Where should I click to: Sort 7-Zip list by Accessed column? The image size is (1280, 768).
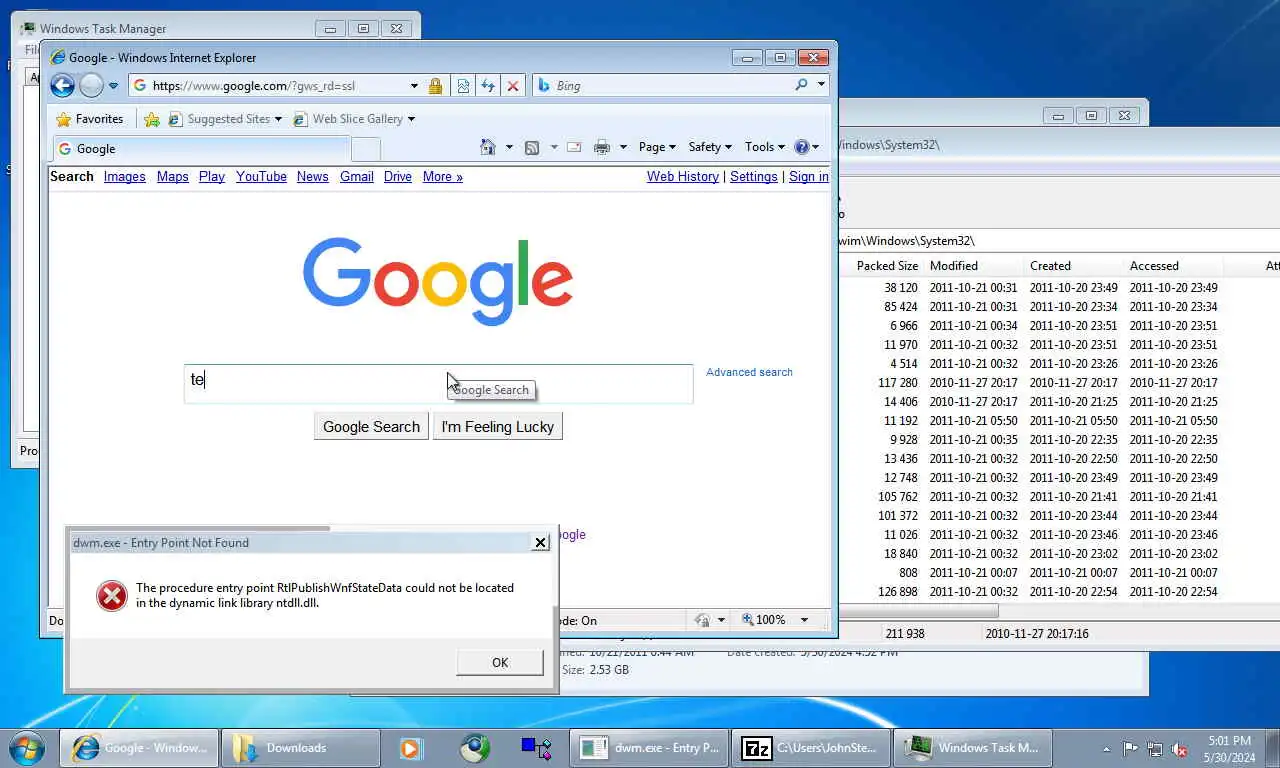coord(1174,266)
